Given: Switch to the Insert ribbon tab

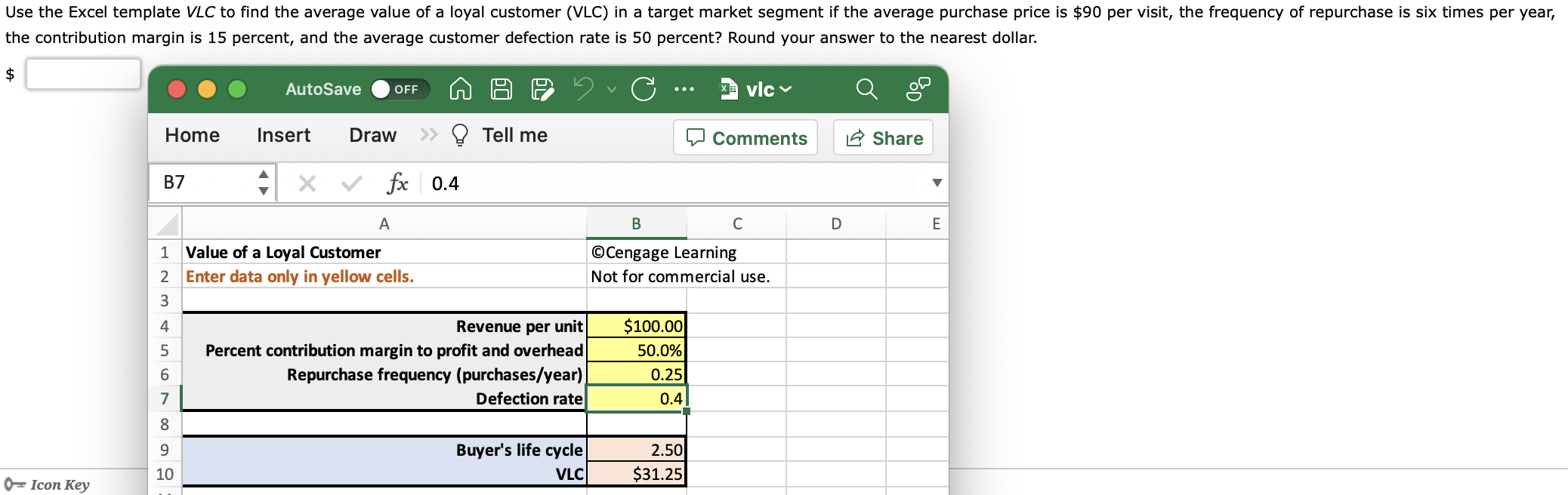Looking at the screenshot, I should [x=283, y=135].
